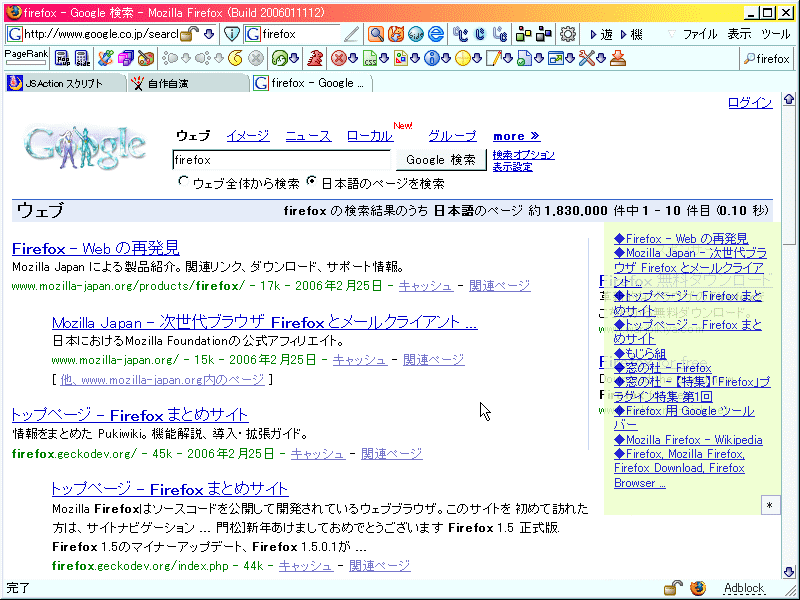This screenshot has height=600, width=800.
Task: Click the globe icon labeled Side
Action: pyautogui.click(x=415, y=34)
